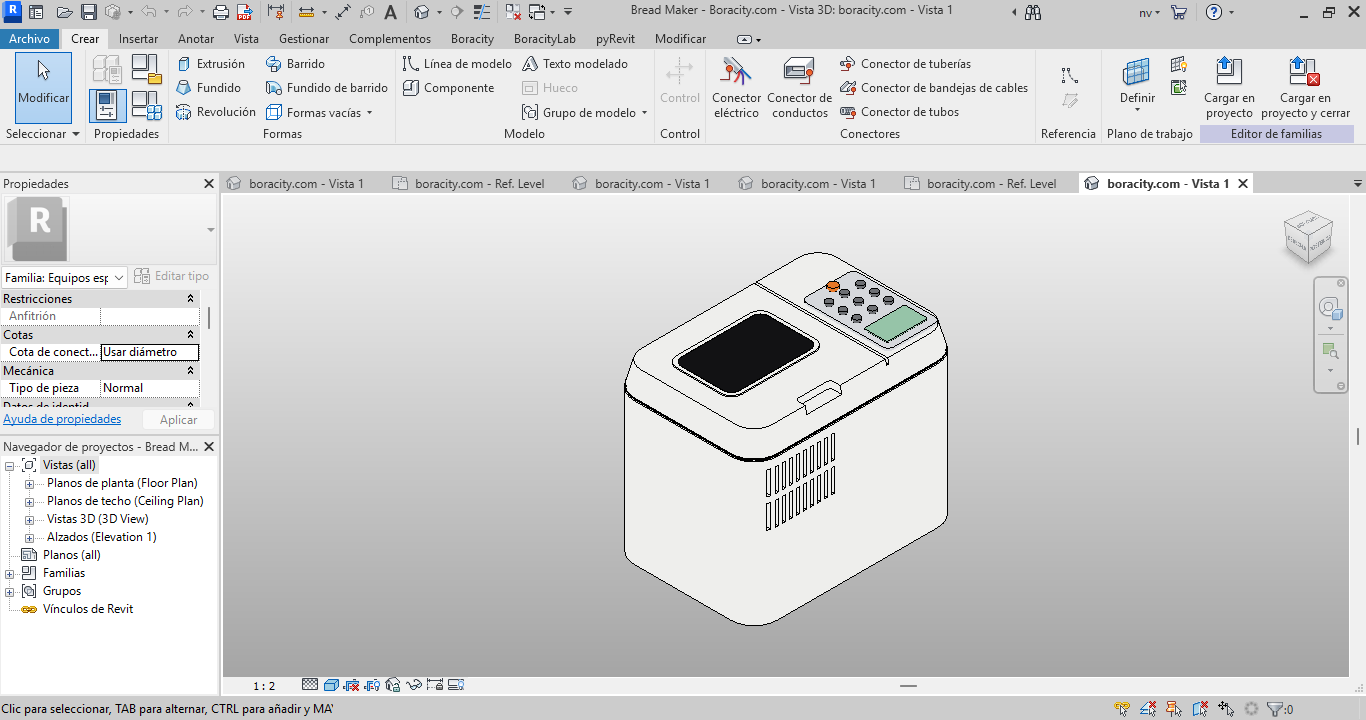Click Cargar en proyecto y cerrar
Screen dimensions: 1366x720
[1305, 88]
